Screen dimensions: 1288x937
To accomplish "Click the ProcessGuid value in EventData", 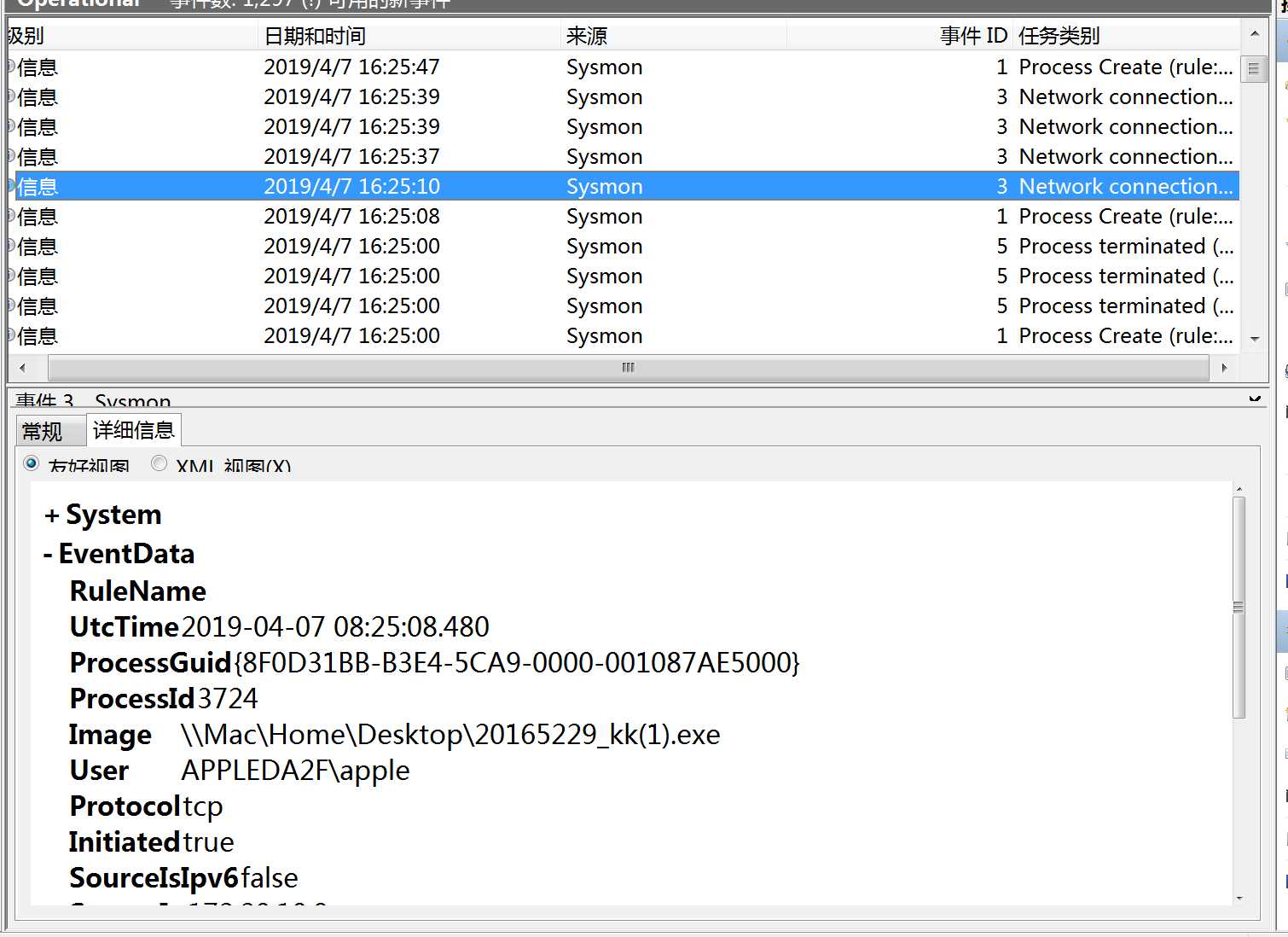I will [517, 663].
